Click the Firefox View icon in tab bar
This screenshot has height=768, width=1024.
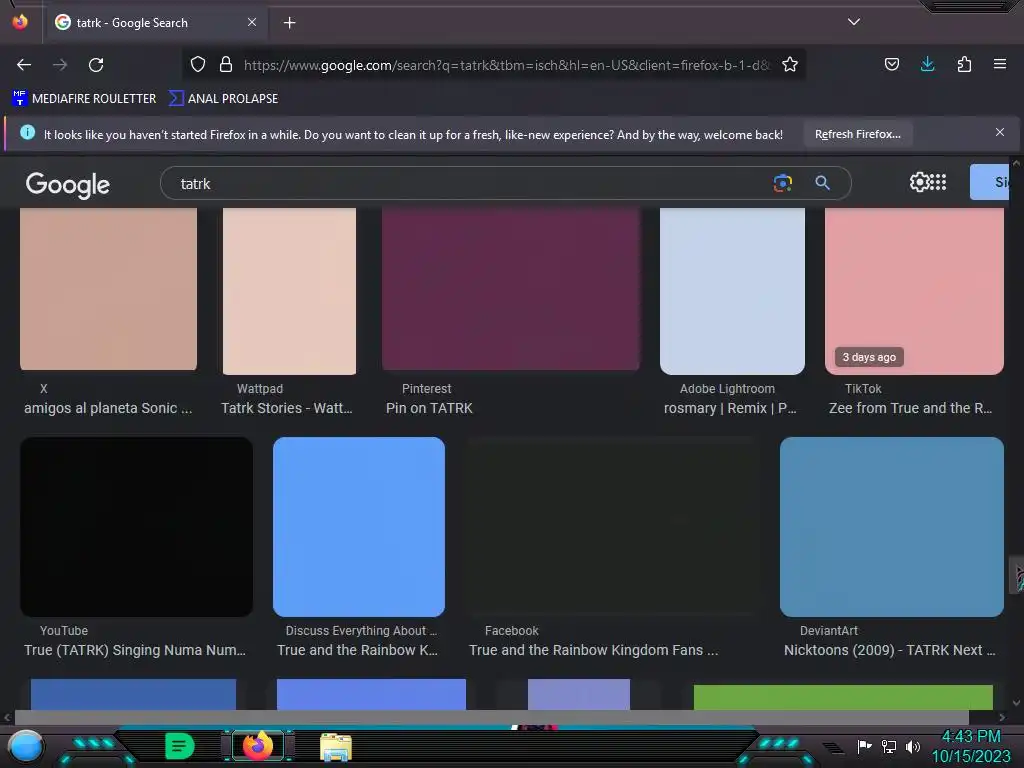(x=20, y=22)
